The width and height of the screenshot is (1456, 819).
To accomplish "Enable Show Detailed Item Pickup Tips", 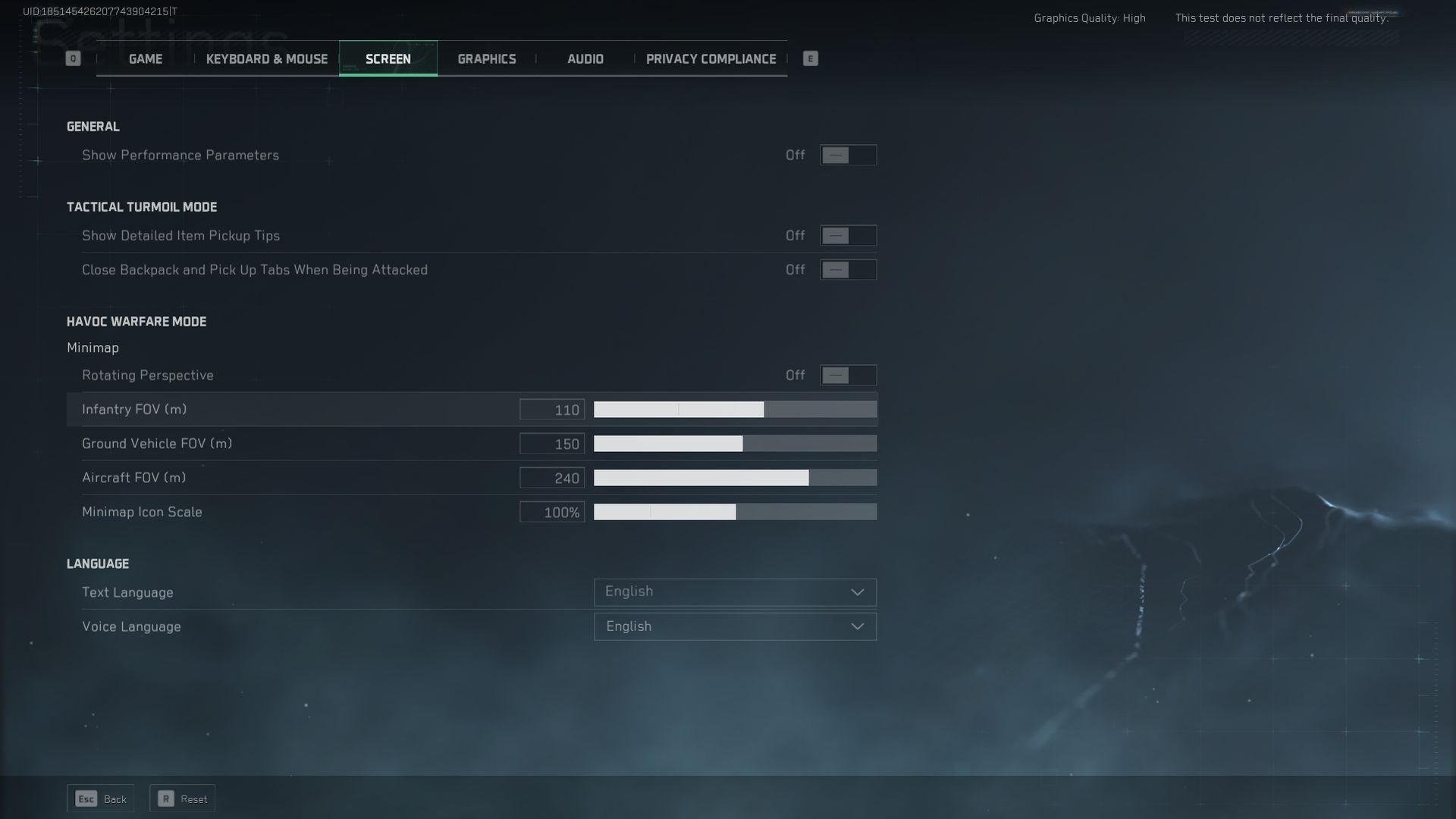I will click(x=848, y=235).
